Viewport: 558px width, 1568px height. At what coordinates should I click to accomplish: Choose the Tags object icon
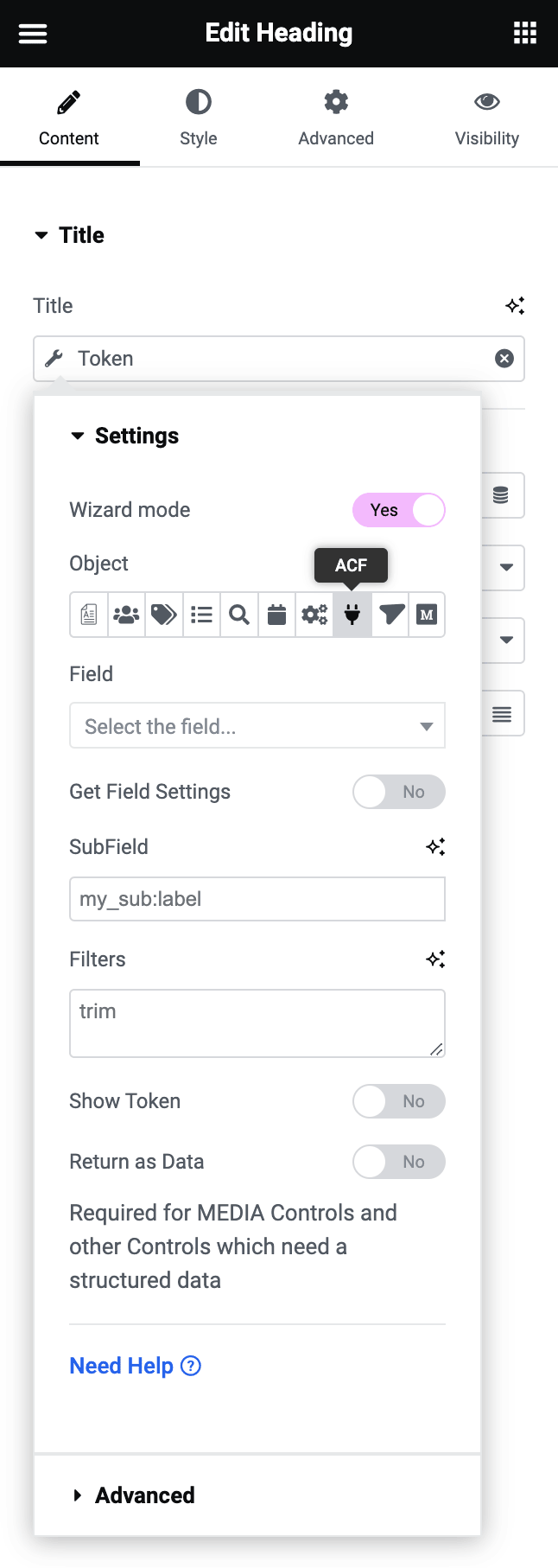[164, 615]
